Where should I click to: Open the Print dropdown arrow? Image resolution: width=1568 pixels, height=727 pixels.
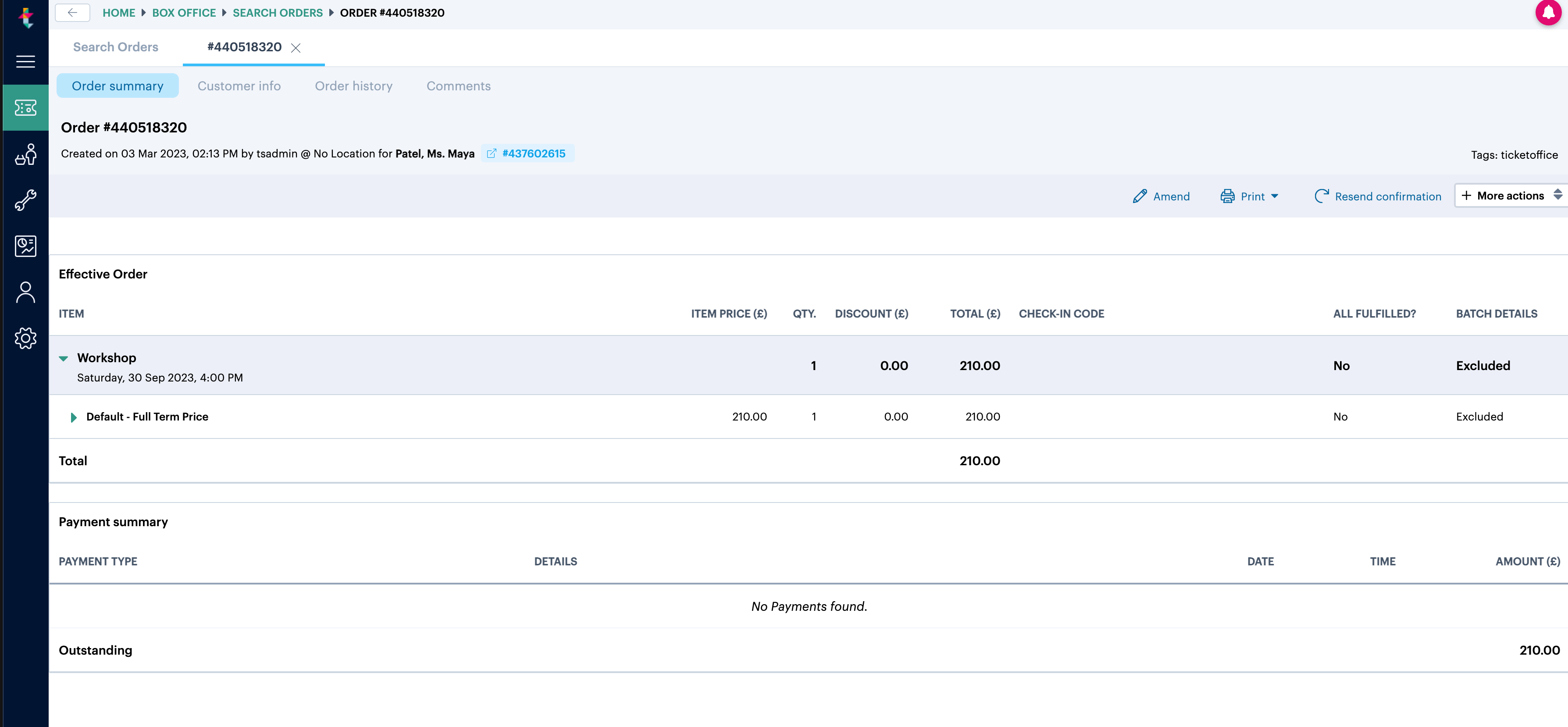click(x=1275, y=196)
